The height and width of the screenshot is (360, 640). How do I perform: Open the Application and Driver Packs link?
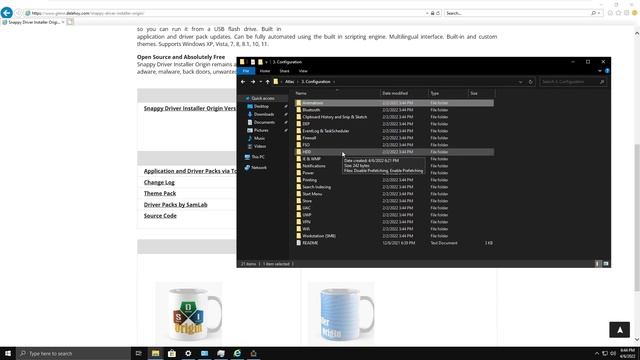(x=190, y=171)
